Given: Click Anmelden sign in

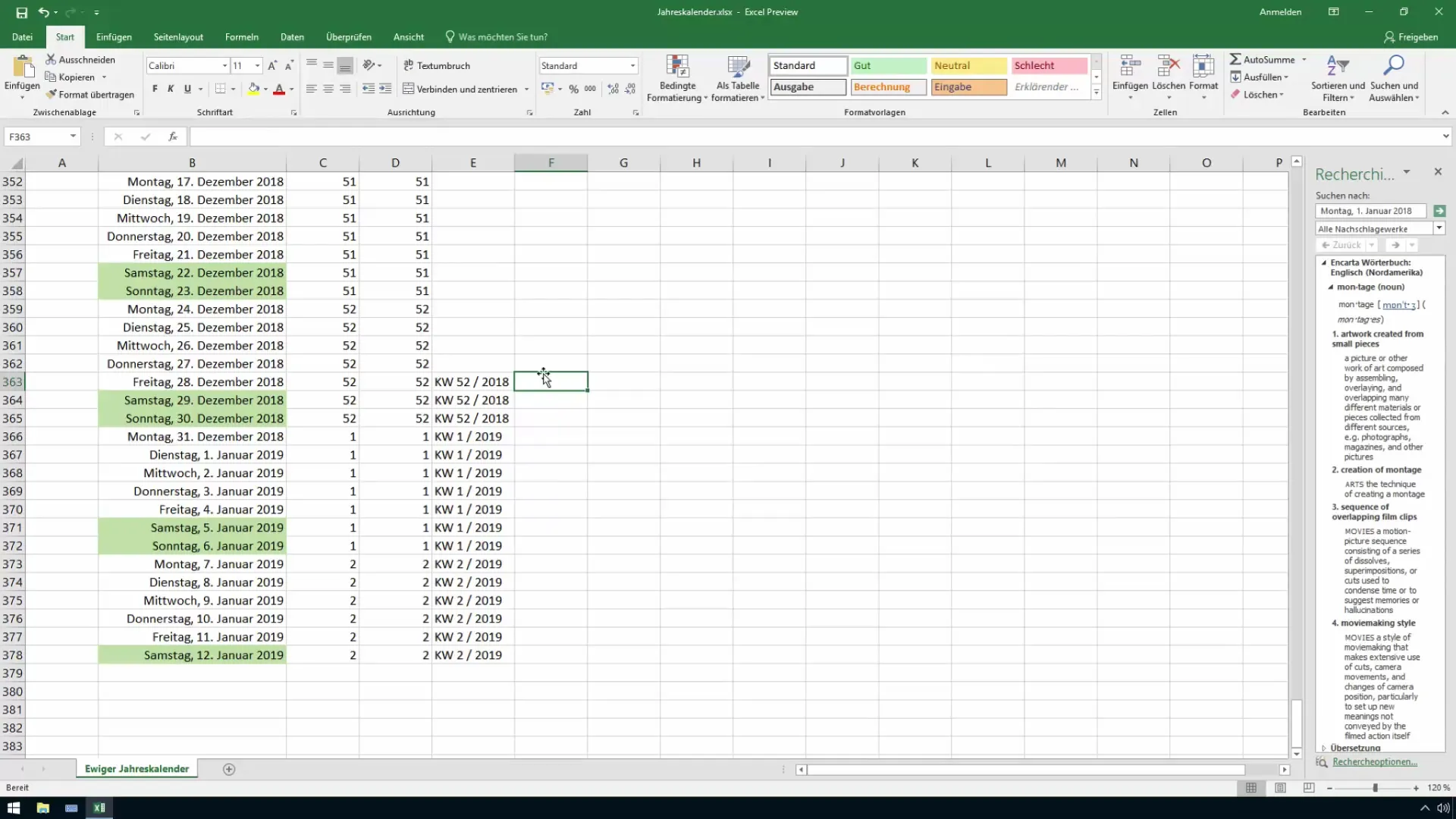Looking at the screenshot, I should coord(1280,12).
